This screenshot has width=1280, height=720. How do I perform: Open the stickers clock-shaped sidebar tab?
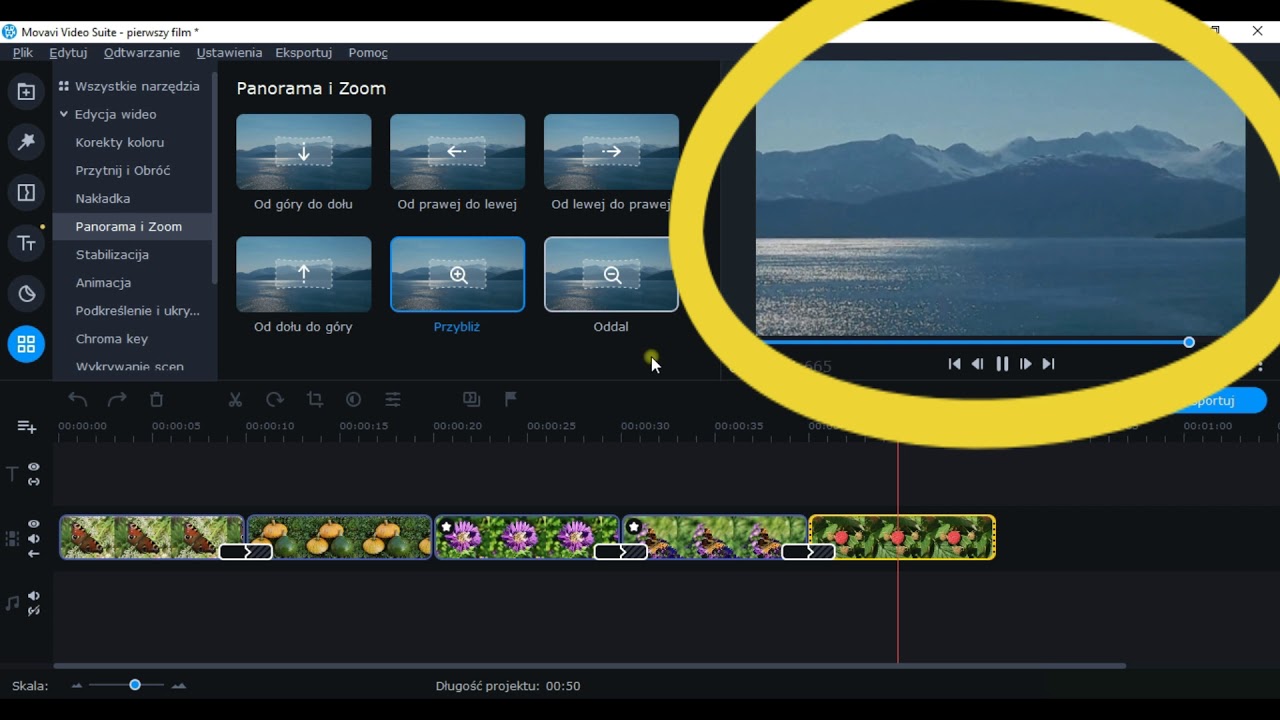26,294
